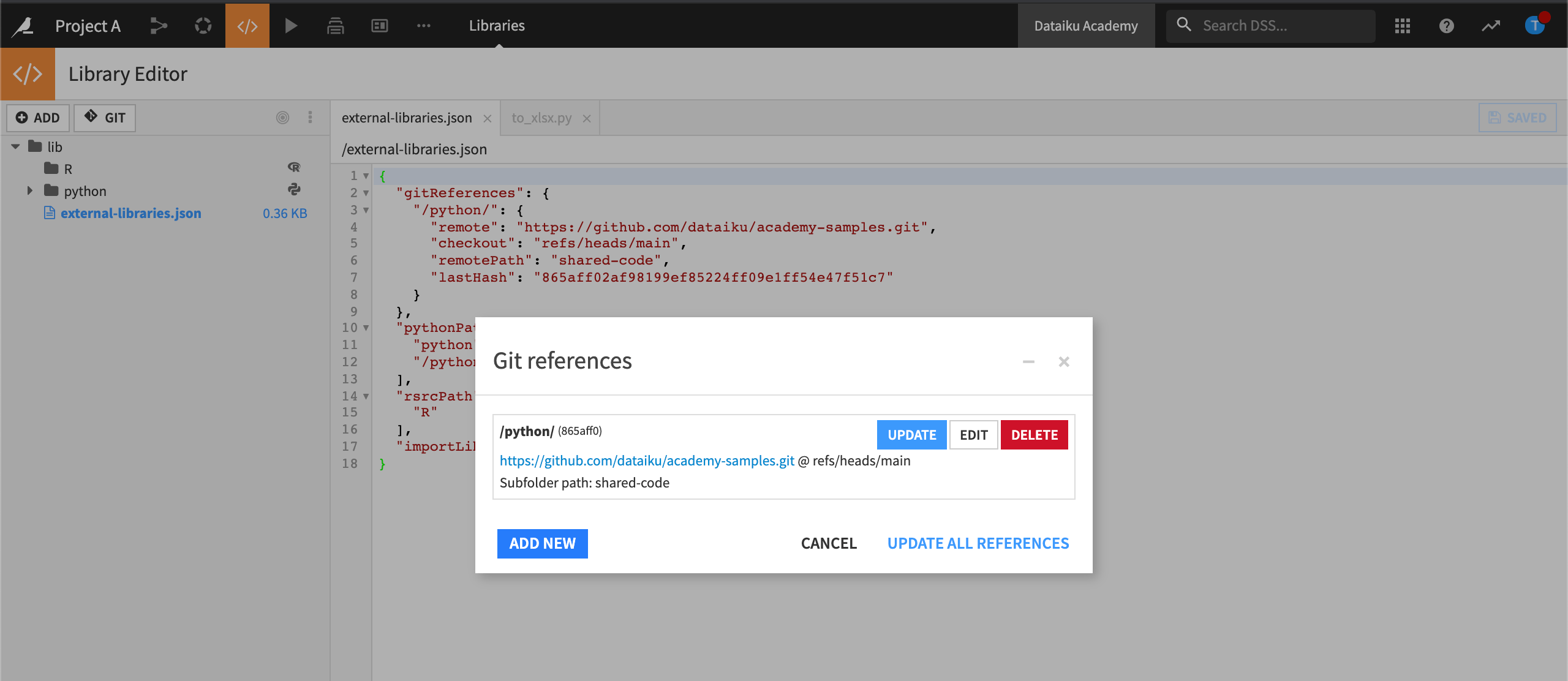Click ADD NEW to add git reference
The height and width of the screenshot is (681, 1568).
[x=542, y=543]
